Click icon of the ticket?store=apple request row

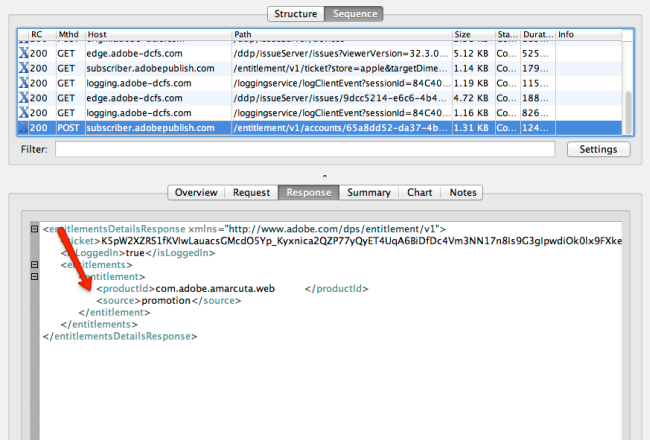(24, 68)
